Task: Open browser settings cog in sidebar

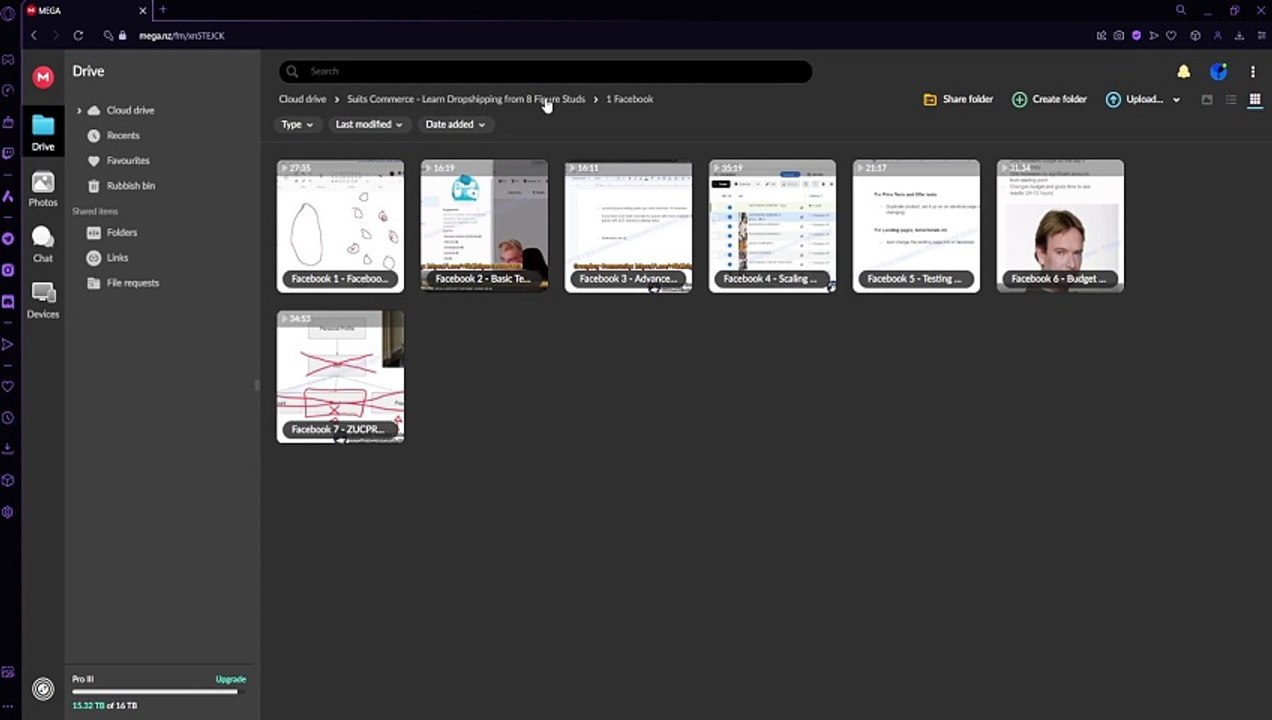Action: coord(8,512)
